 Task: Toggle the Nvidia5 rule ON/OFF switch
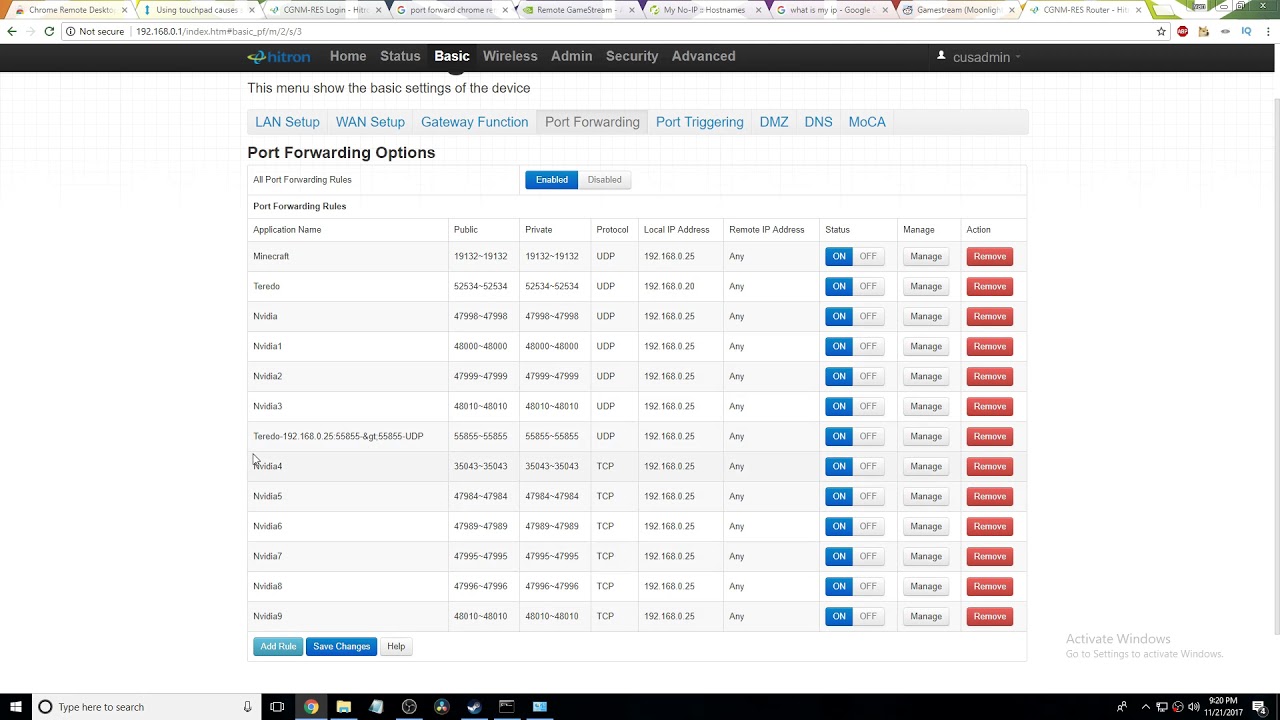pos(853,496)
